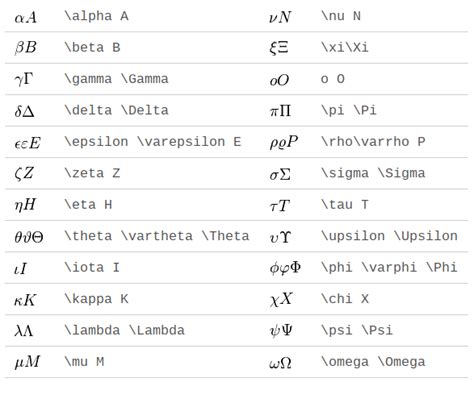
Task: Click the \gamma \Gamma command text
Action: pyautogui.click(x=116, y=79)
